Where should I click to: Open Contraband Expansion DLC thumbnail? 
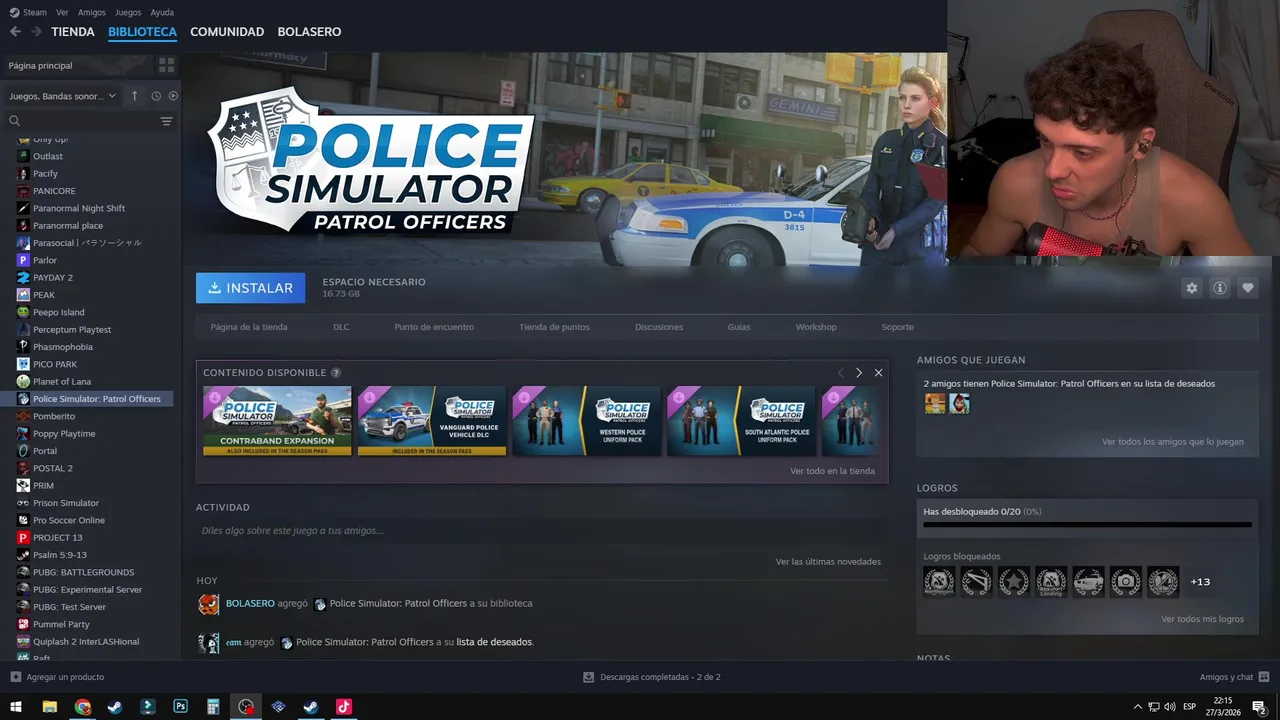(x=277, y=421)
